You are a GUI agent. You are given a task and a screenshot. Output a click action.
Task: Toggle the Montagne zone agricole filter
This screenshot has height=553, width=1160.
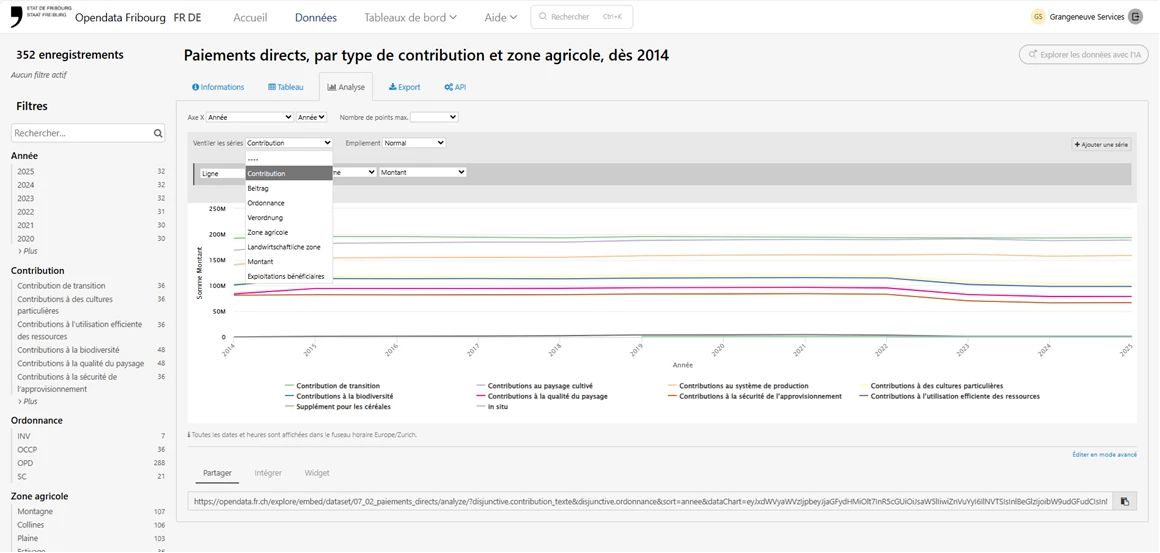click(35, 511)
